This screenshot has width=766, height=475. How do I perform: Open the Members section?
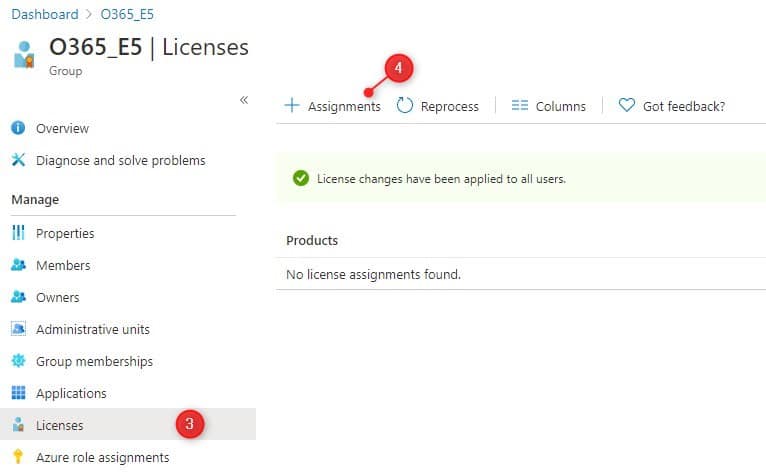[63, 265]
